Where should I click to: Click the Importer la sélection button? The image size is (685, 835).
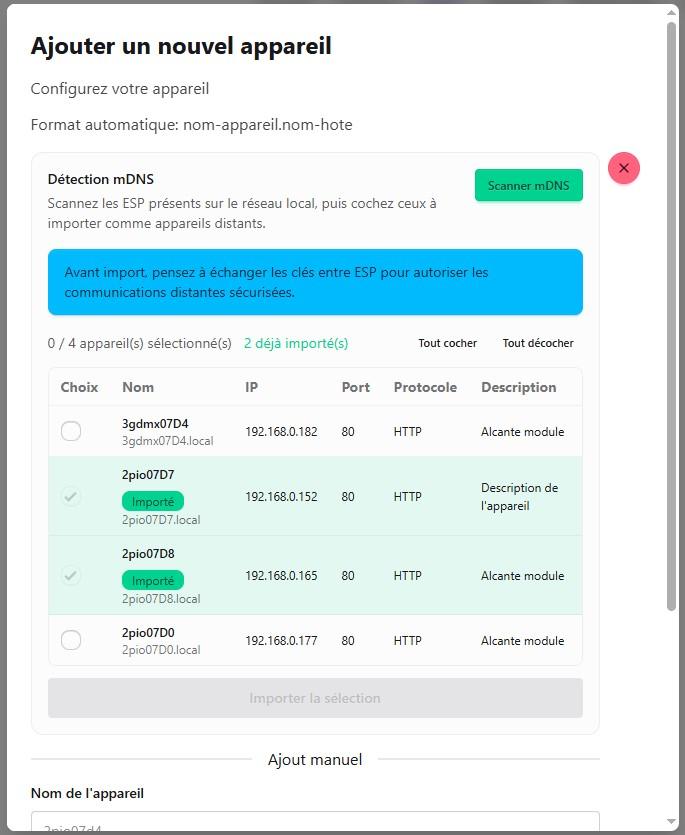[x=315, y=698]
